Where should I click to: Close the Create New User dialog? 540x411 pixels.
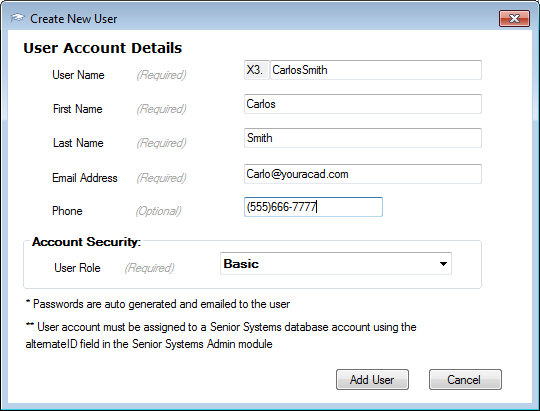(x=514, y=18)
